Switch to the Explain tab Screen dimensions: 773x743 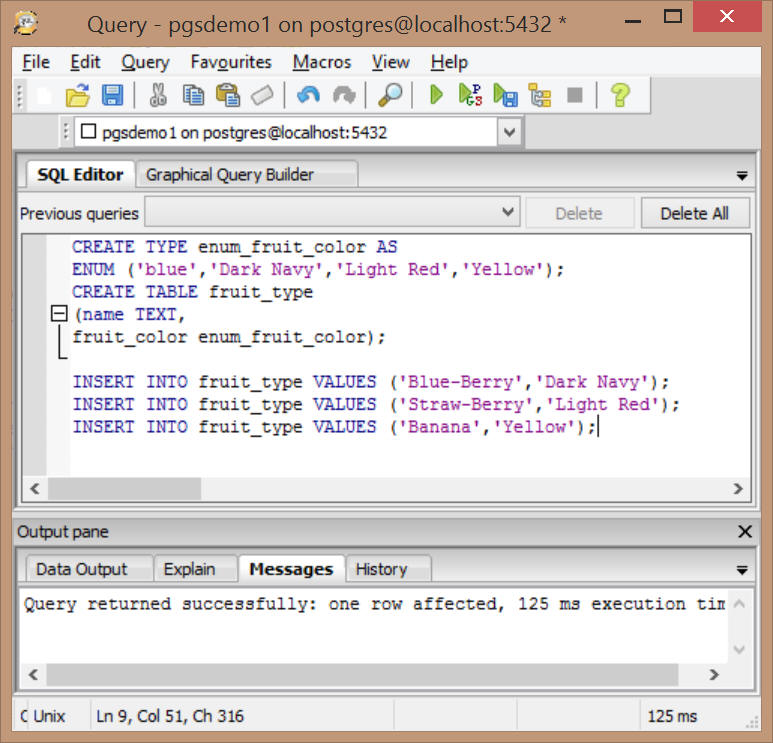(195, 569)
